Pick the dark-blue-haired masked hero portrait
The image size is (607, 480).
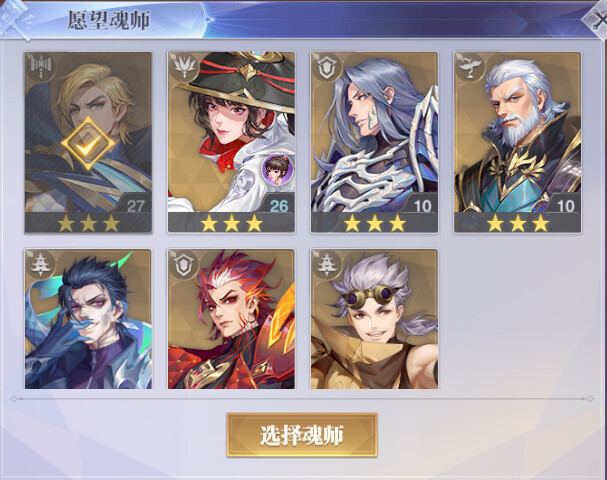tap(88, 319)
